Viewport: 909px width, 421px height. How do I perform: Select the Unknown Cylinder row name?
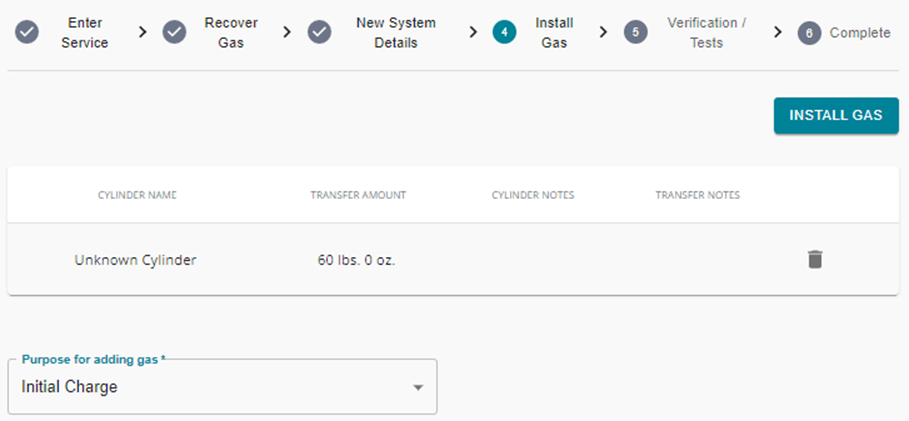pyautogui.click(x=135, y=260)
